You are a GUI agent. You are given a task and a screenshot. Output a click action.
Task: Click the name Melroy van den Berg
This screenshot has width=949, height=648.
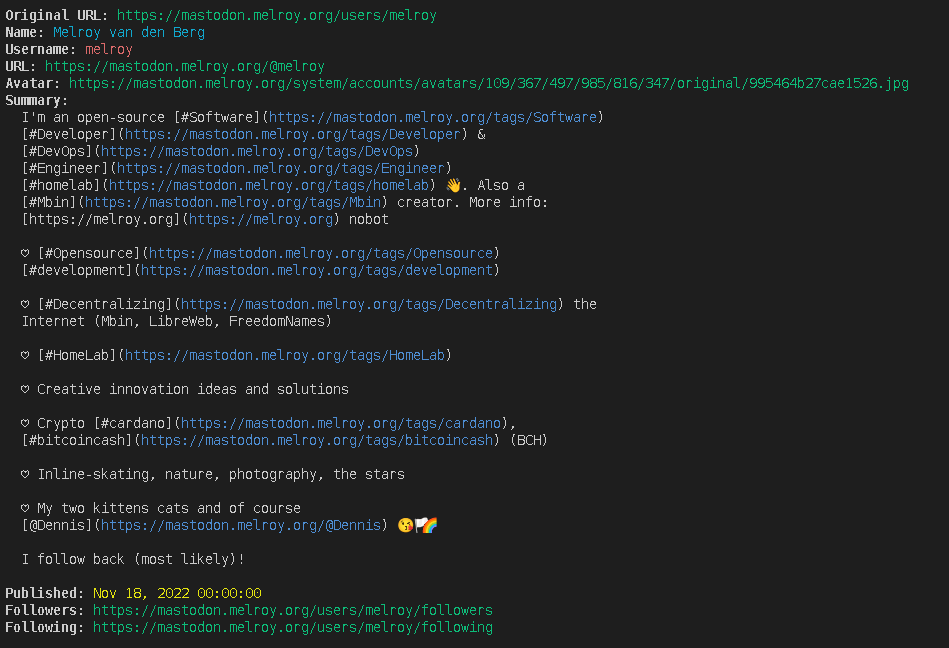tap(129, 32)
